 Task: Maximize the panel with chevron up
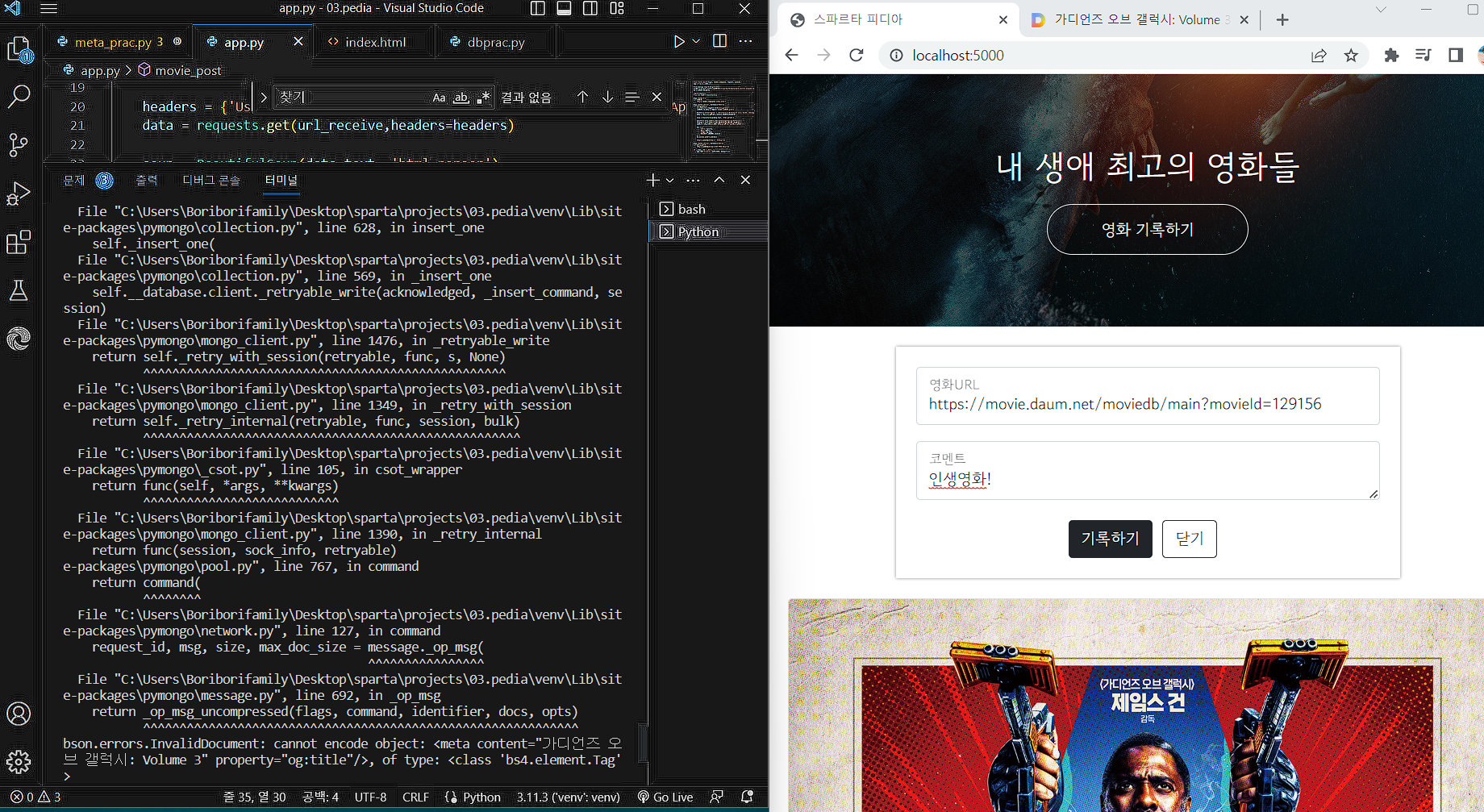[719, 181]
